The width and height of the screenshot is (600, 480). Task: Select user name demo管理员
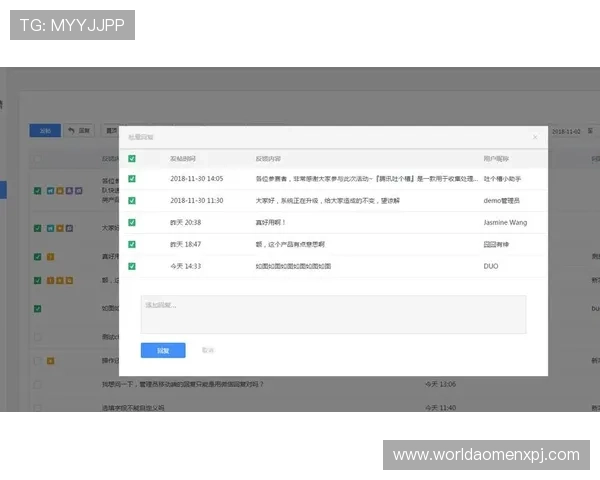pyautogui.click(x=501, y=201)
